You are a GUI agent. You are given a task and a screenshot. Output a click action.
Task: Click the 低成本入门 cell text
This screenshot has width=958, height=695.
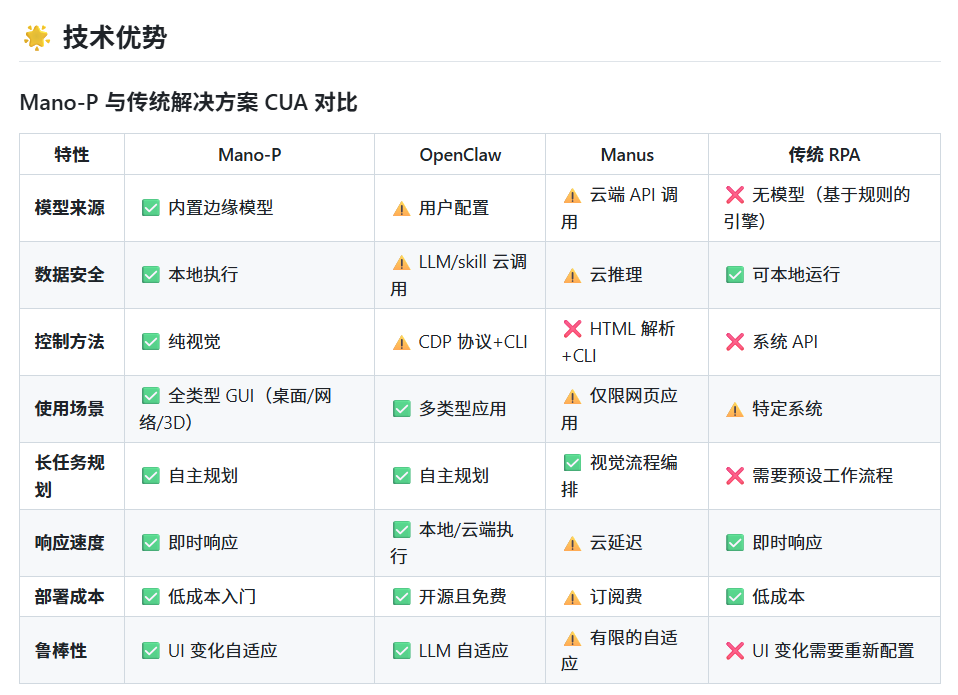click(x=212, y=596)
